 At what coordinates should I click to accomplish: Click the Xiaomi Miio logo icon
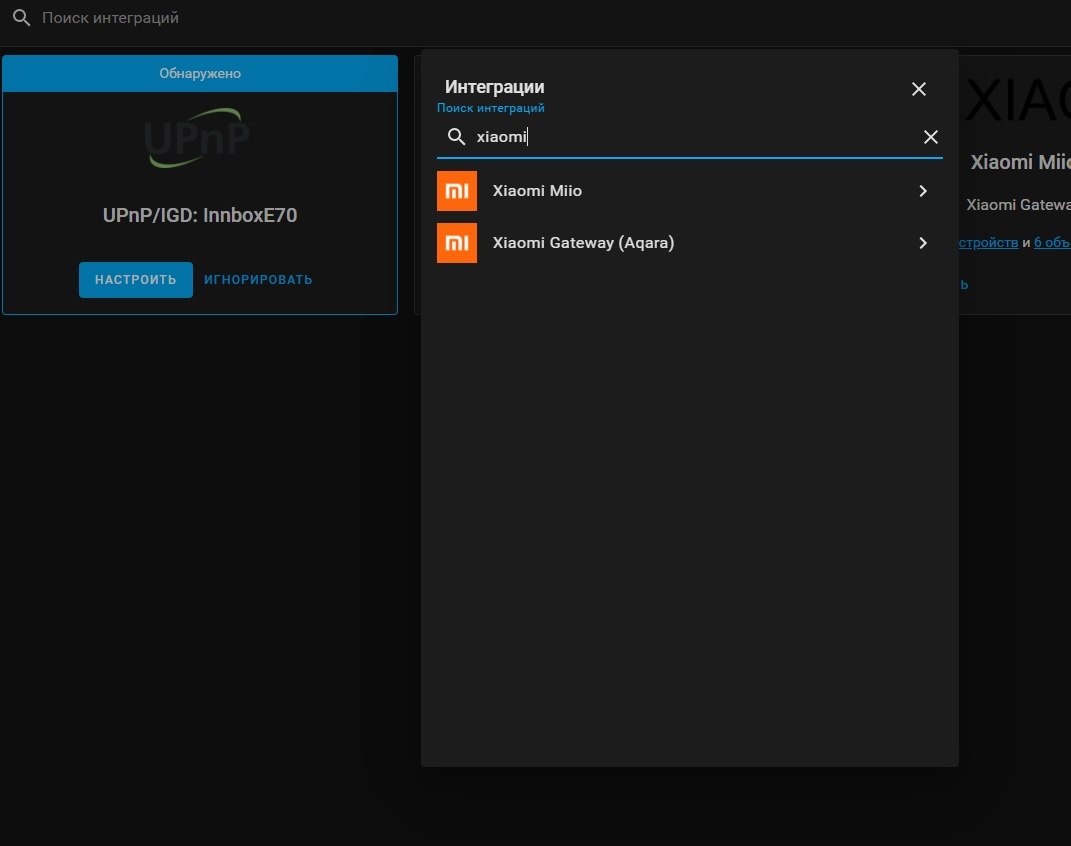point(457,191)
